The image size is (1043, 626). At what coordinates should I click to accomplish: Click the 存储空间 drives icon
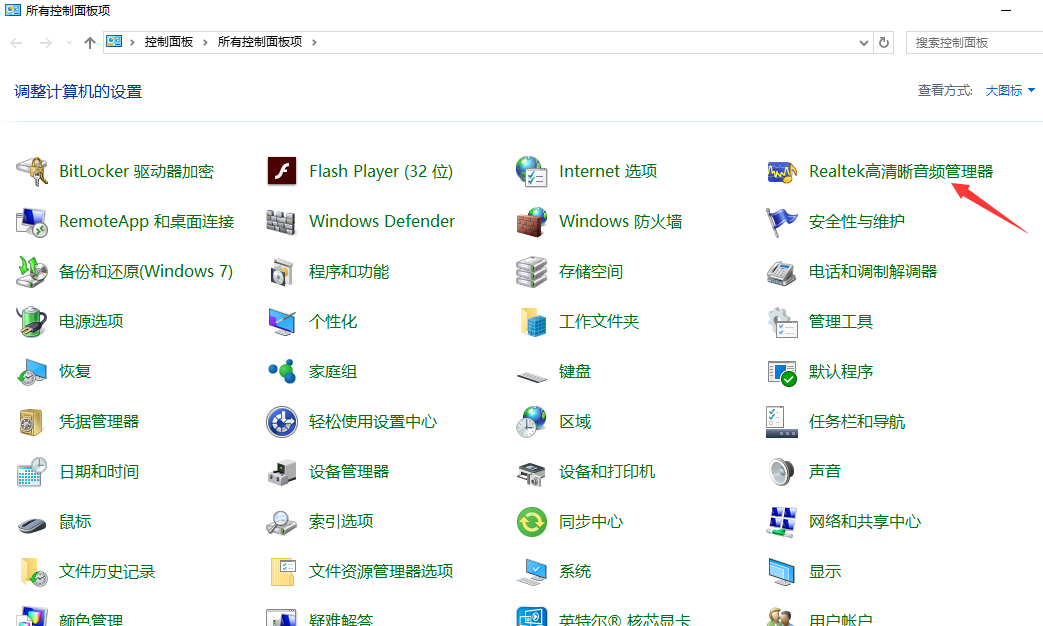pyautogui.click(x=531, y=271)
